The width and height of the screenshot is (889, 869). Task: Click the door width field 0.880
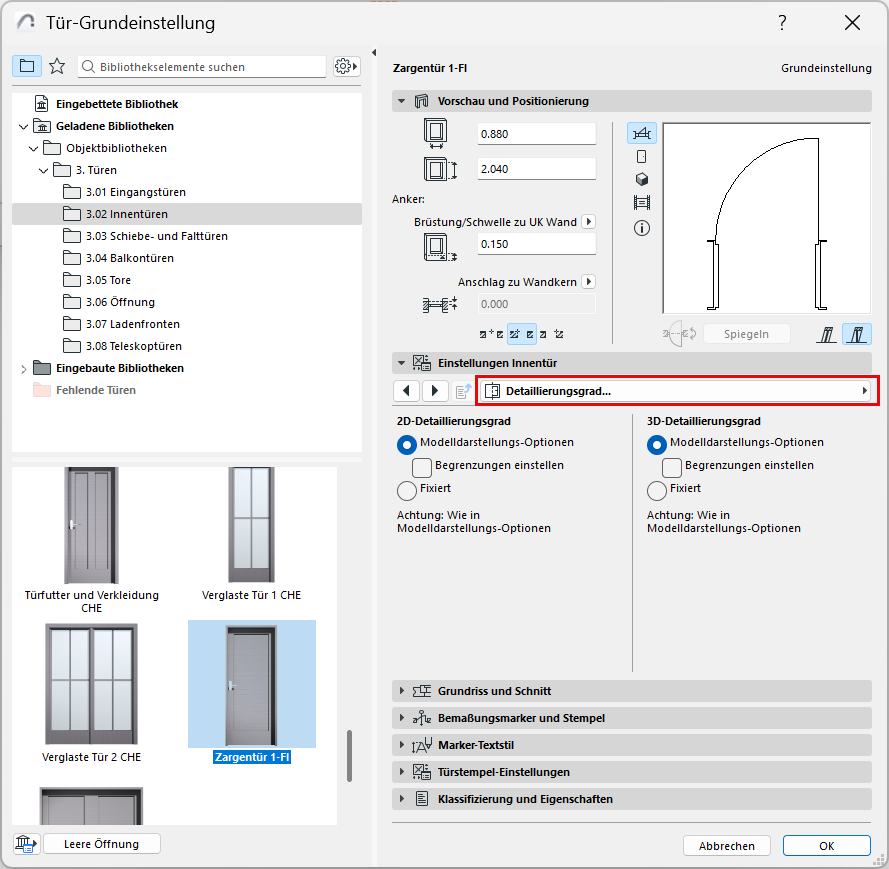[536, 134]
